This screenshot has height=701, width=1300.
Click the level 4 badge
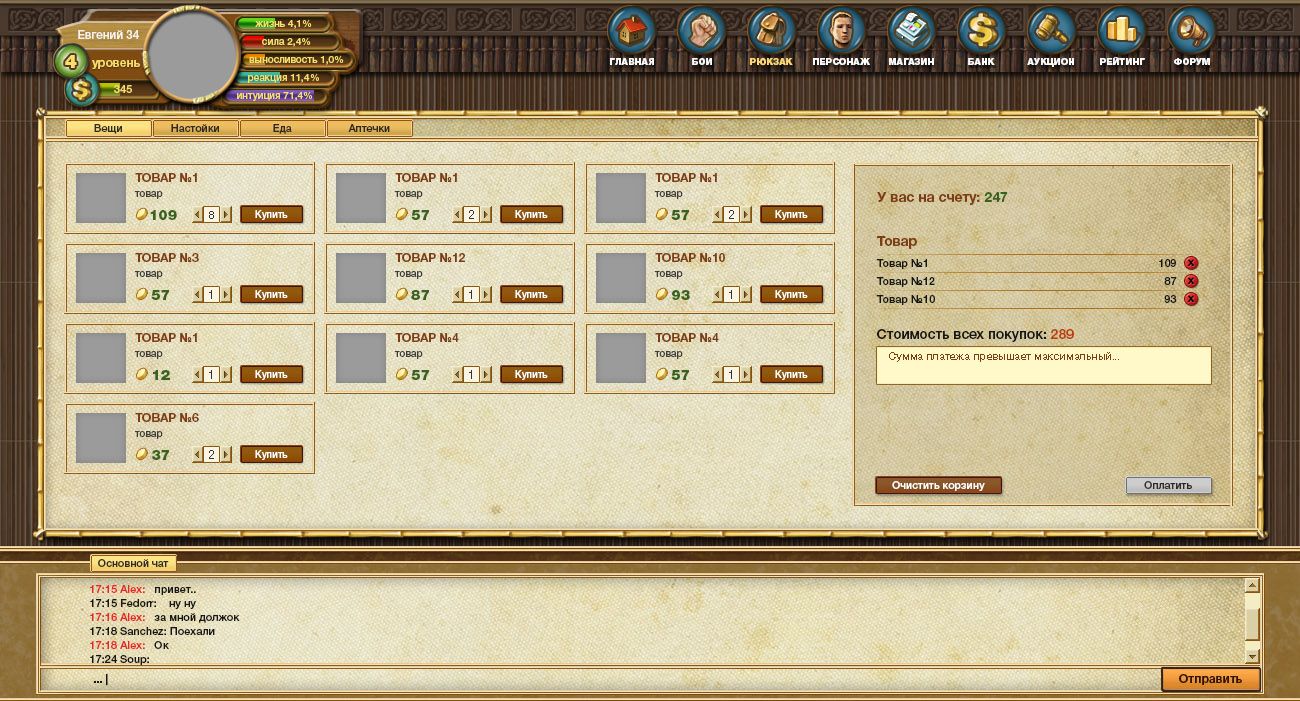70,60
